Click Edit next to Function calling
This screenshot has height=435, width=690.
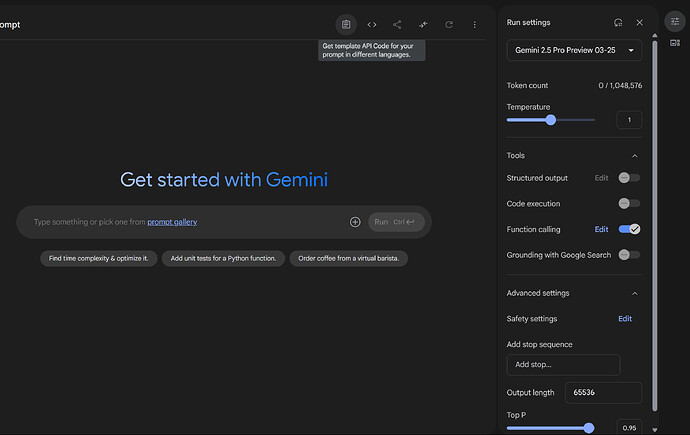click(x=601, y=229)
